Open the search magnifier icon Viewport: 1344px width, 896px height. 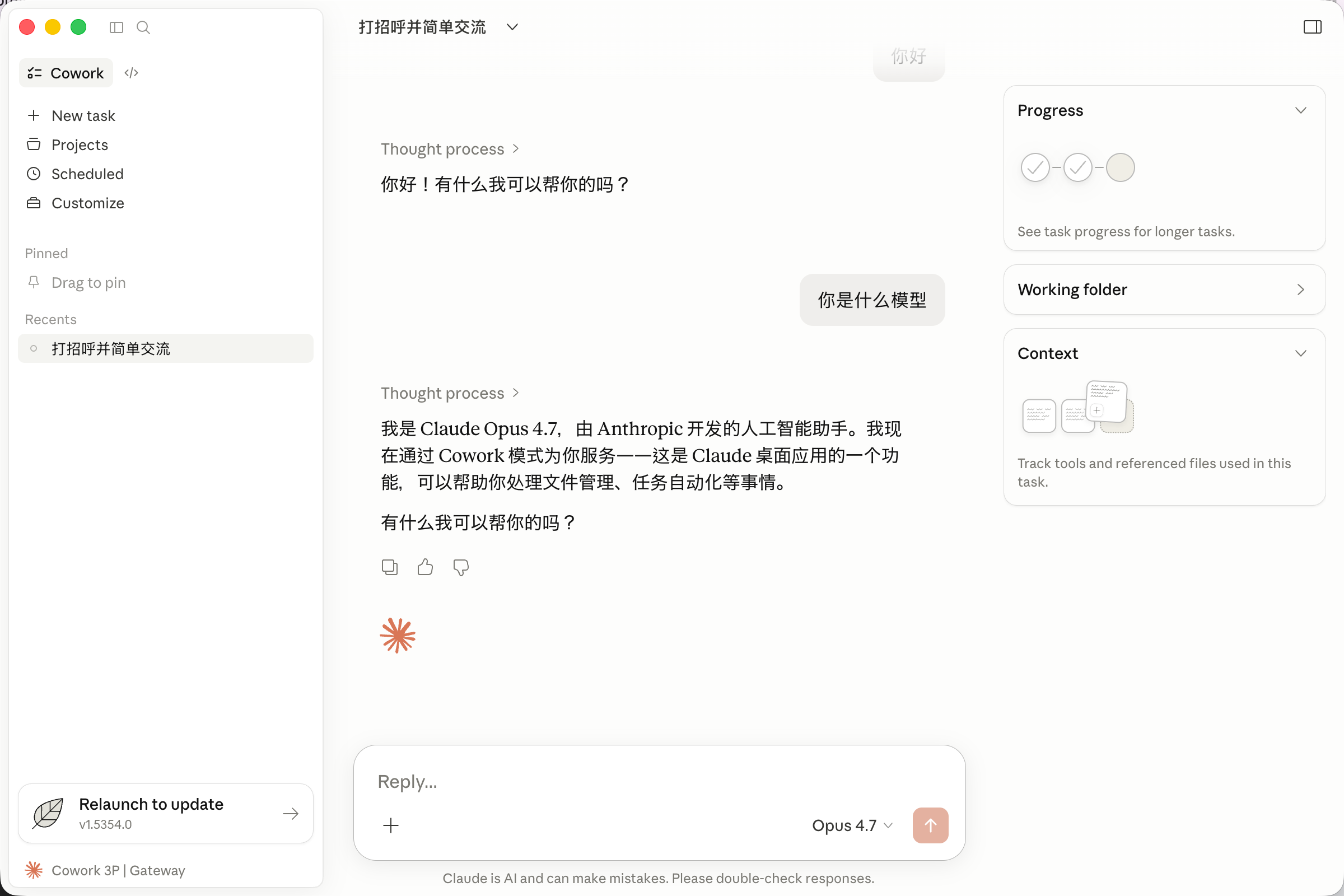143,27
